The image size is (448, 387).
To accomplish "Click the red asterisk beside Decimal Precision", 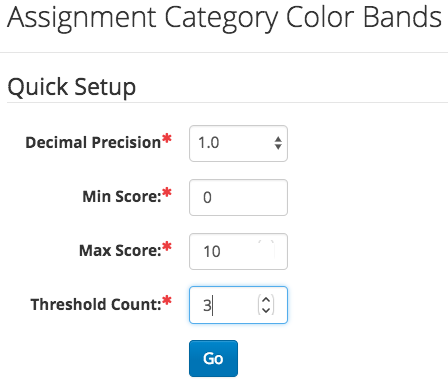I will coord(167,138).
